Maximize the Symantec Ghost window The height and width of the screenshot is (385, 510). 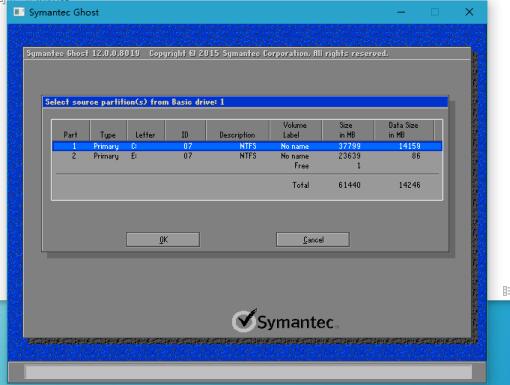[435, 12]
